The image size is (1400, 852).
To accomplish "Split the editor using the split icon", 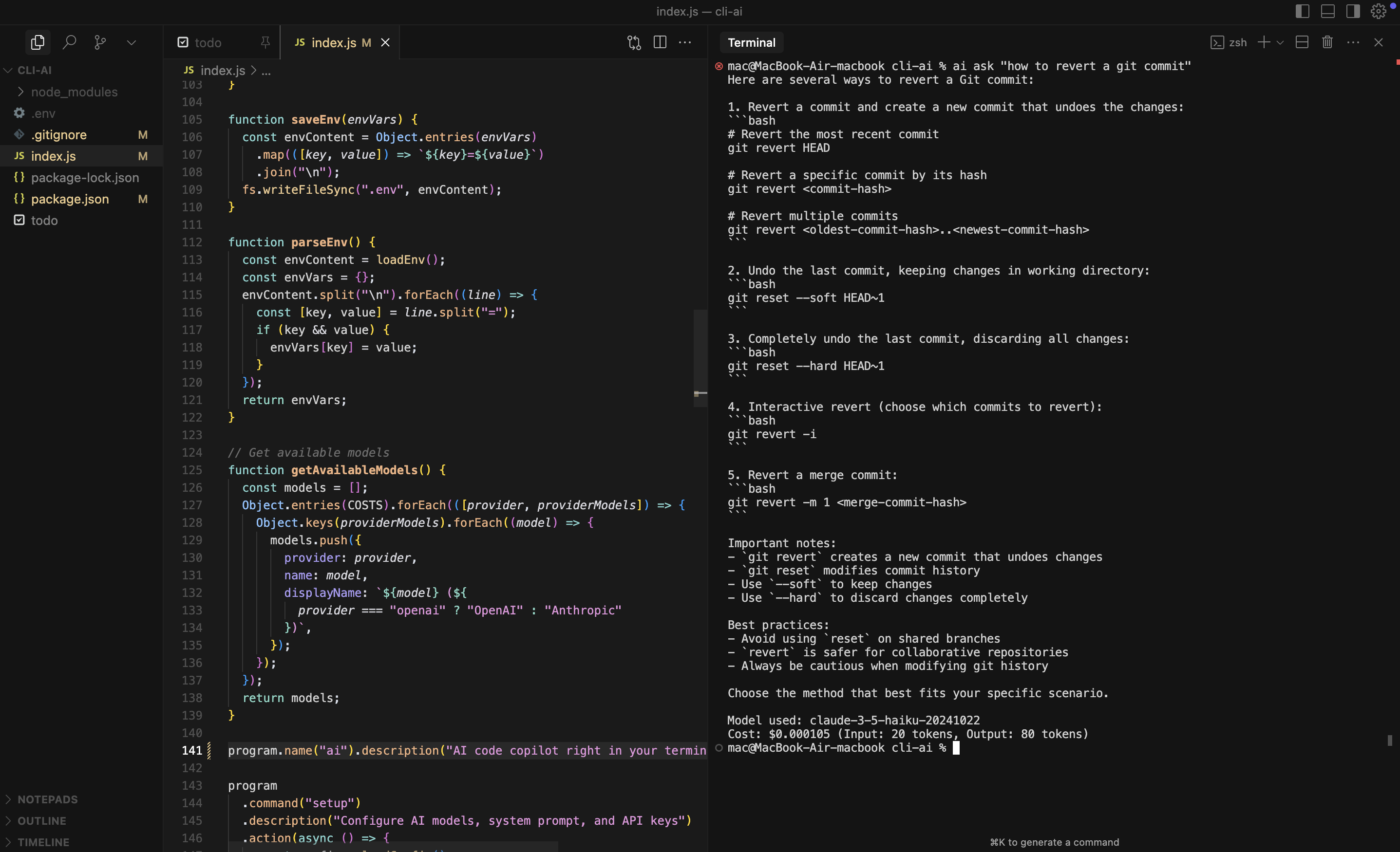I will (x=660, y=42).
